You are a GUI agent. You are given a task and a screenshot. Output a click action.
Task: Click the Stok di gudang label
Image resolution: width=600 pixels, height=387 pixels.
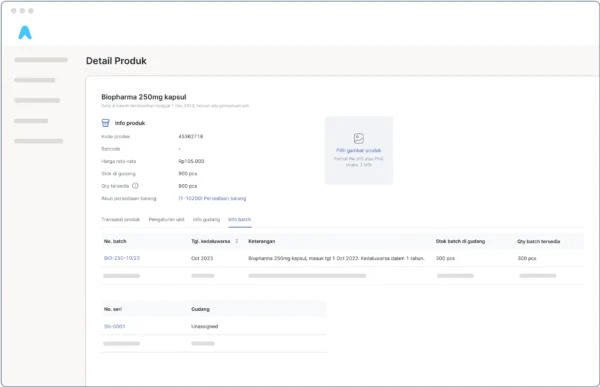[x=118, y=173]
